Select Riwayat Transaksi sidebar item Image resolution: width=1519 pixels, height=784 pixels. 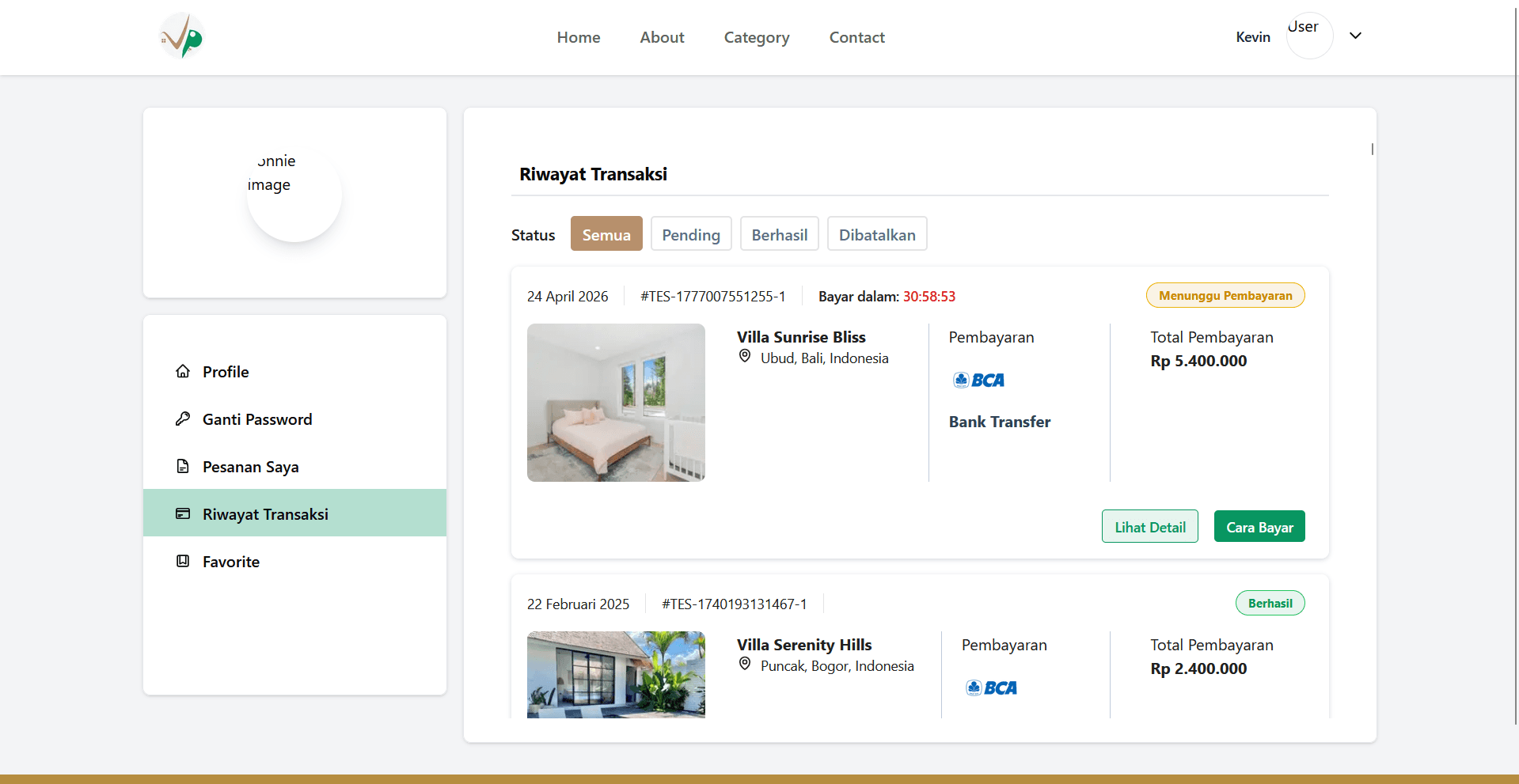pyautogui.click(x=294, y=513)
